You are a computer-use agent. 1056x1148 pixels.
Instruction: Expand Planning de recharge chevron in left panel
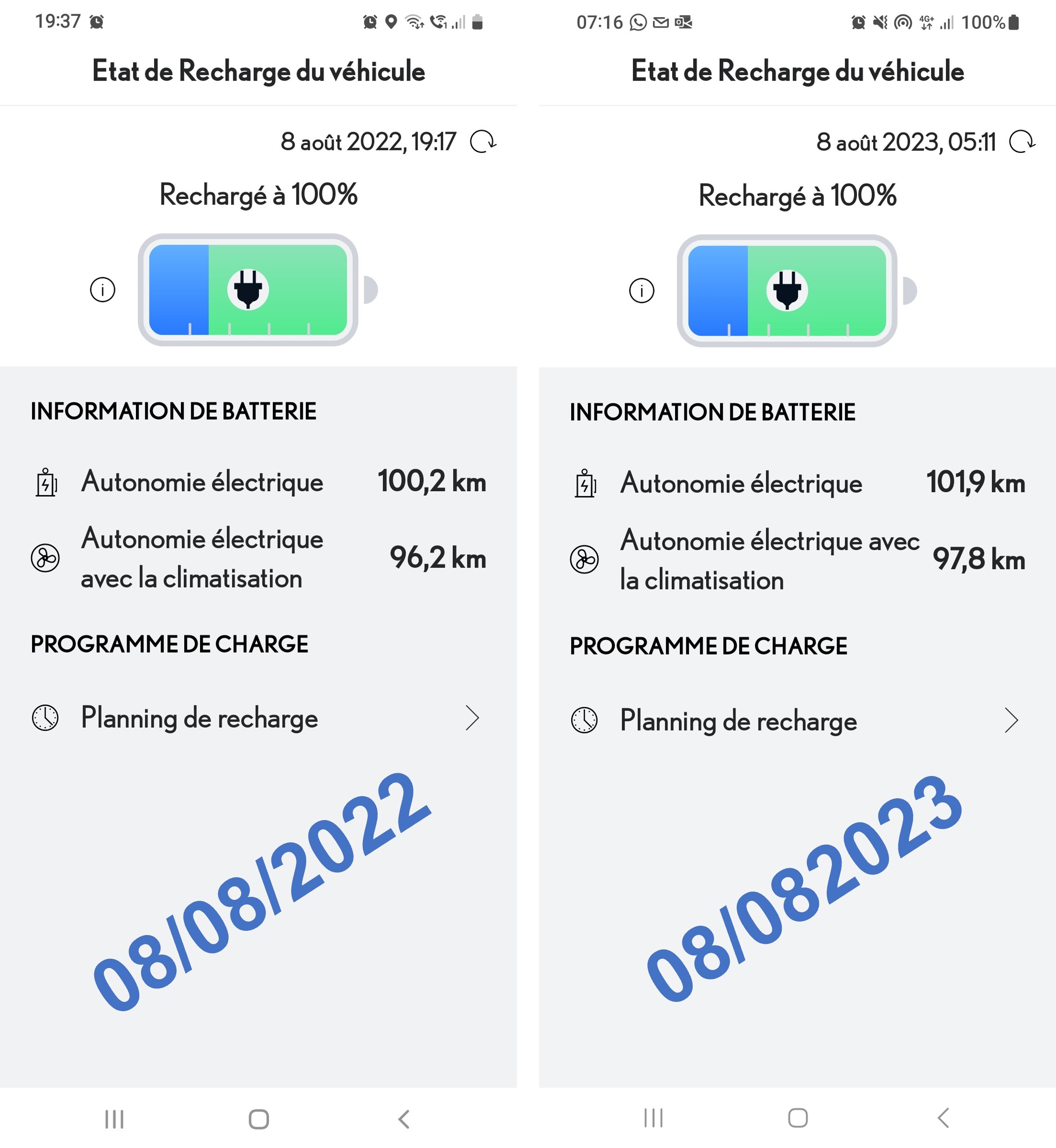coord(472,718)
